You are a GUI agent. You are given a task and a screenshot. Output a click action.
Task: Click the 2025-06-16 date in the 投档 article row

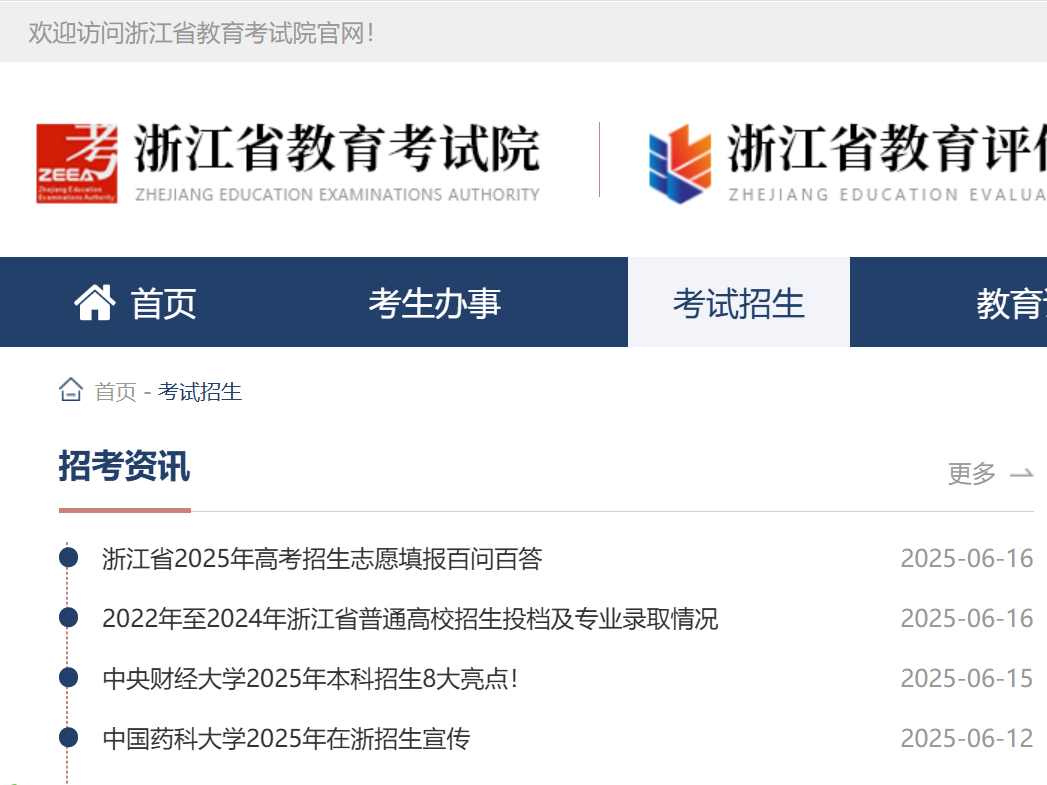pos(967,619)
